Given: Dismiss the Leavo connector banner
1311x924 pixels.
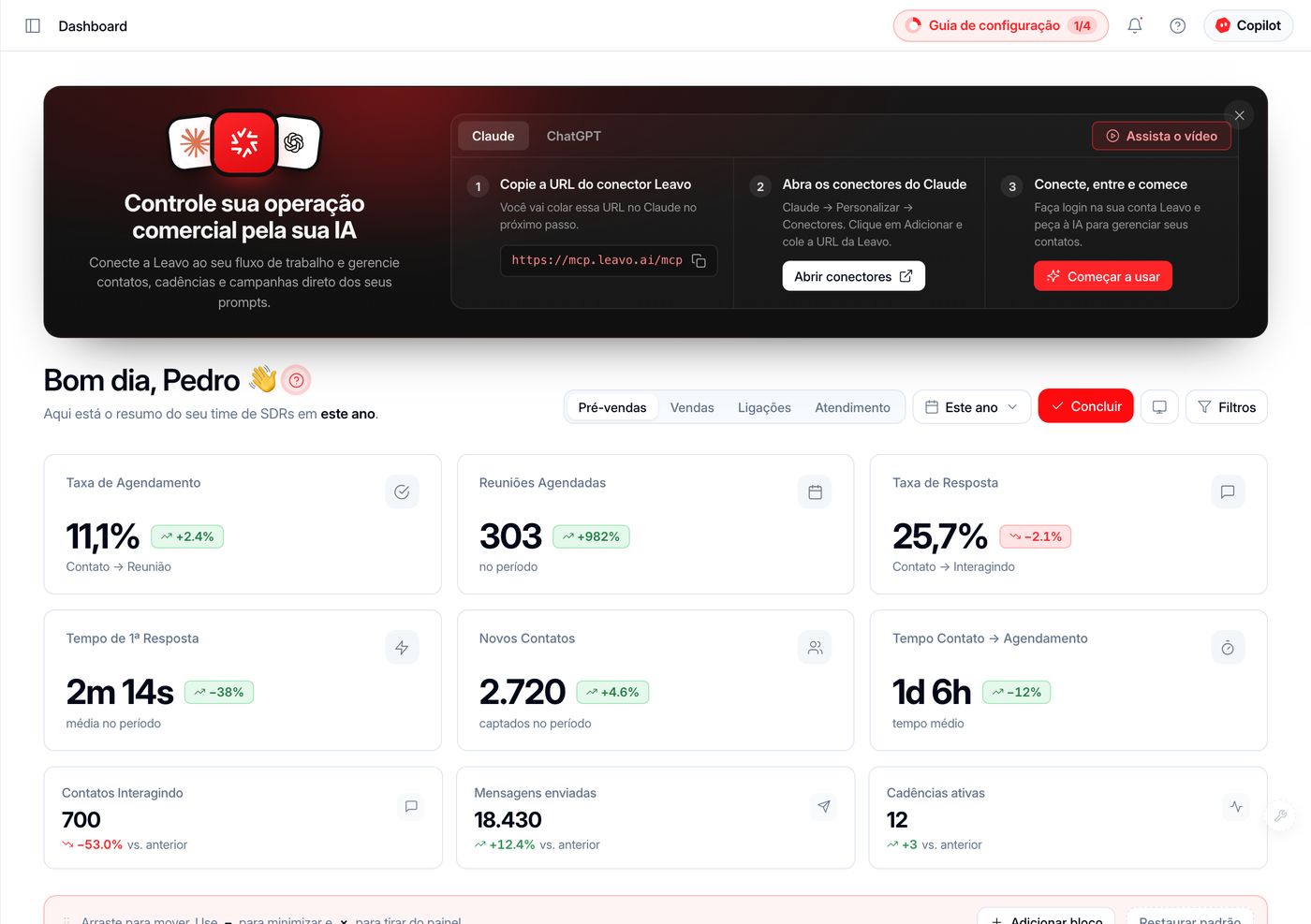Looking at the screenshot, I should (x=1239, y=115).
